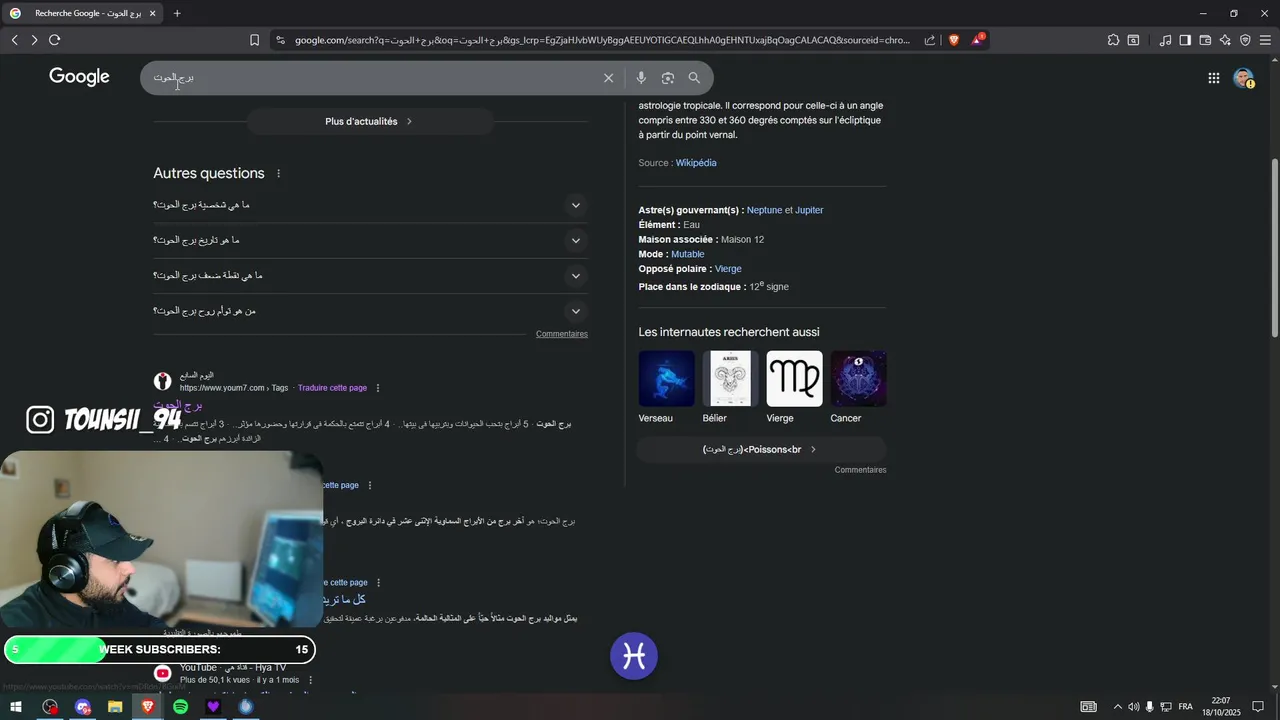
Task: Open the notification center icon
Action: tap(1258, 707)
